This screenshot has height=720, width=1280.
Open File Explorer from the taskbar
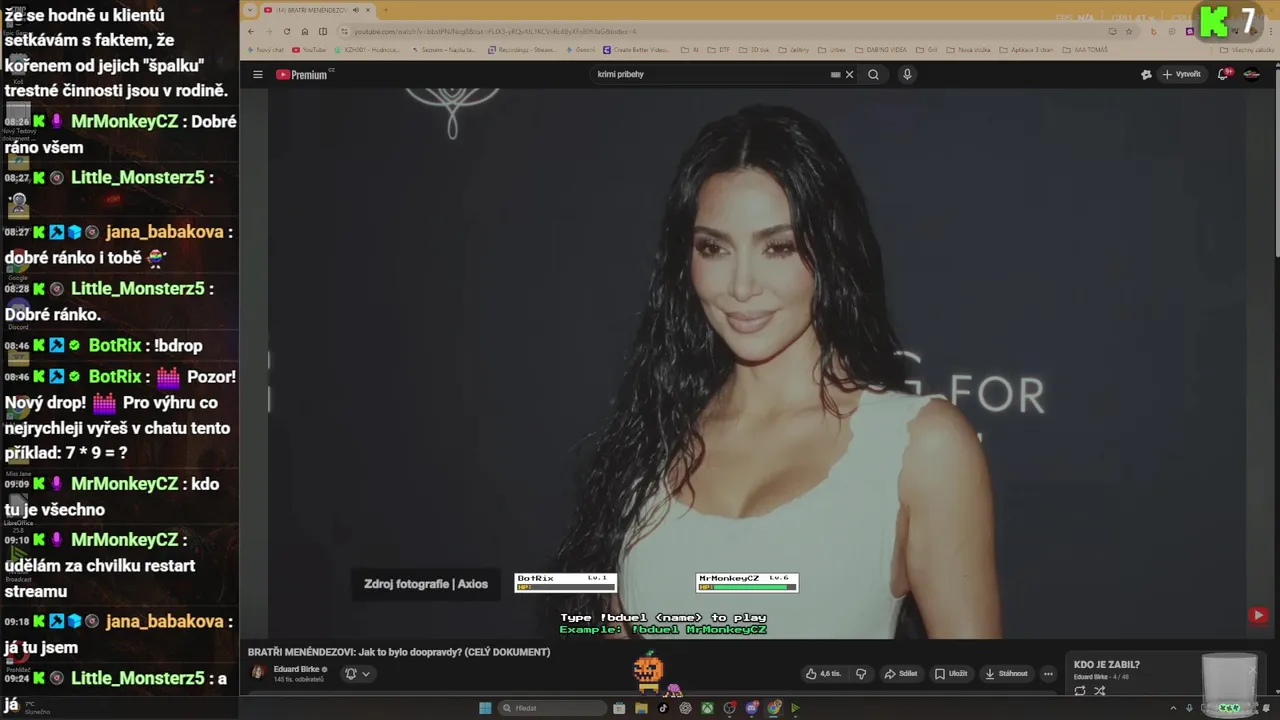click(x=641, y=708)
